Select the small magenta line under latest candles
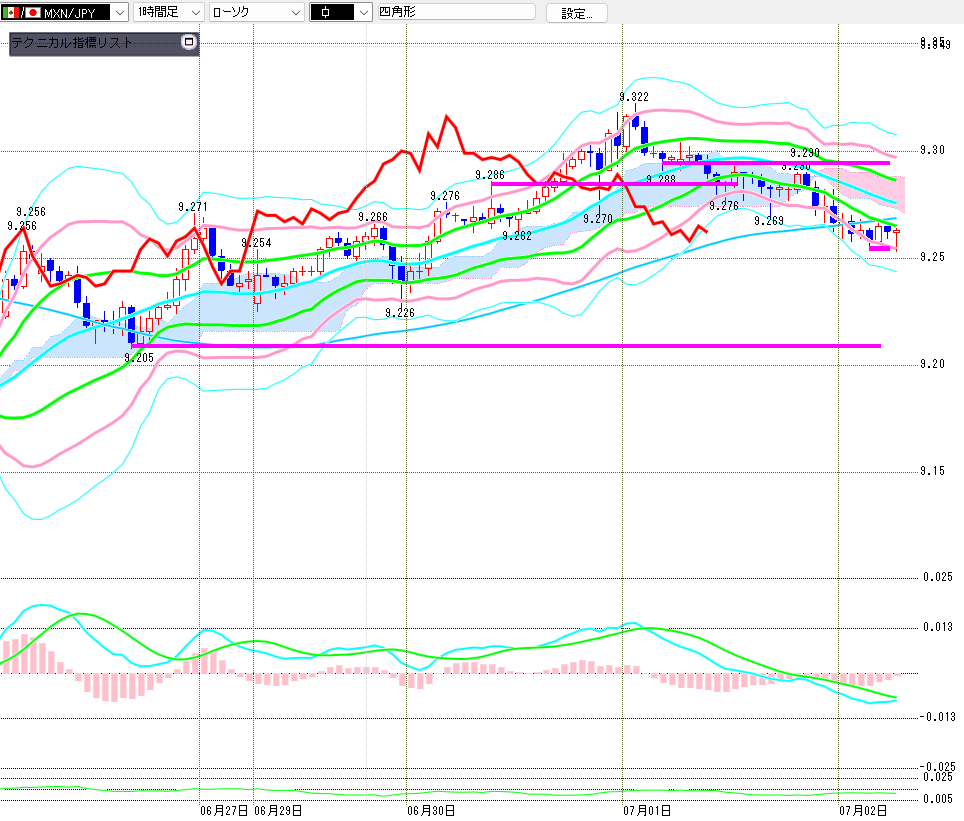 879,248
